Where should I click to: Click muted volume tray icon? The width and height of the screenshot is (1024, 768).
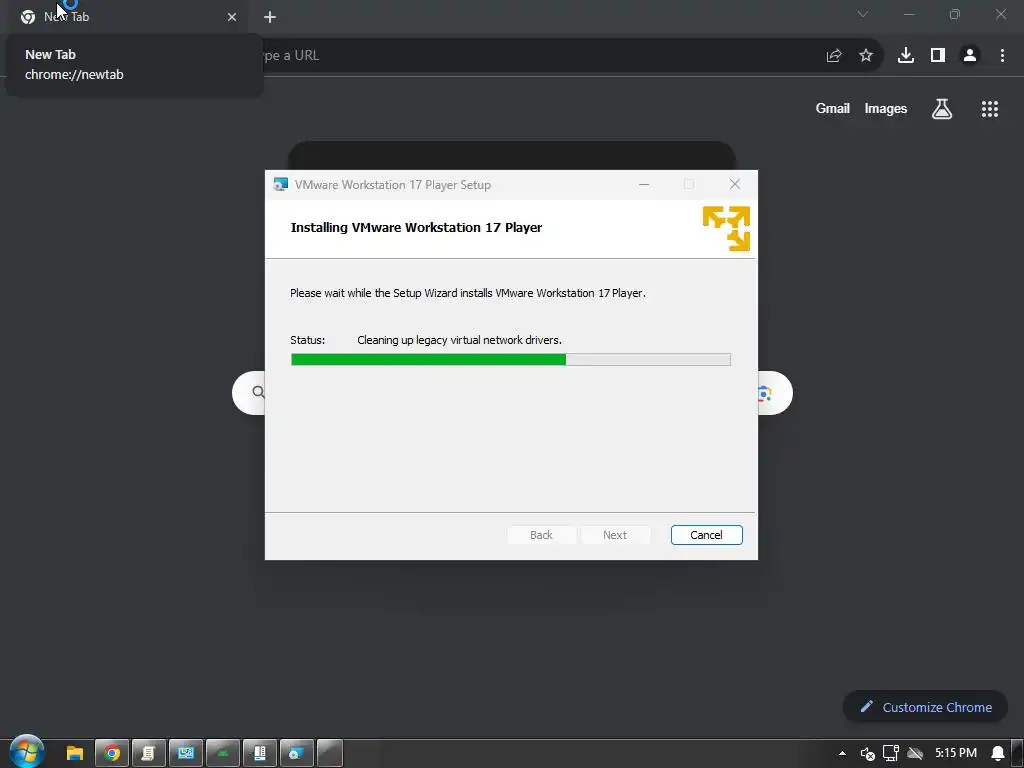coord(867,754)
